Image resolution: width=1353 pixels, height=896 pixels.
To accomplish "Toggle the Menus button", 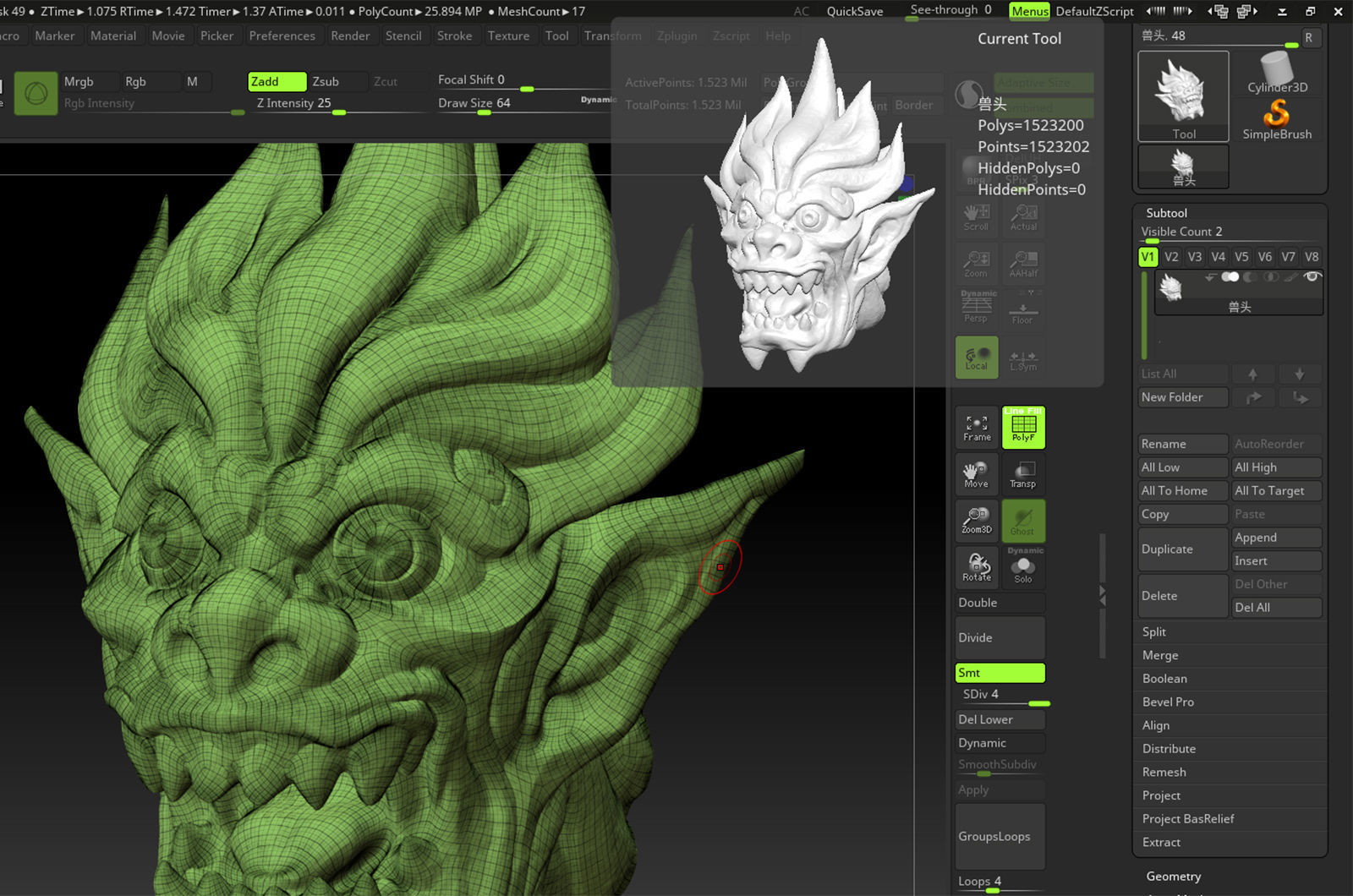I will [x=1029, y=11].
